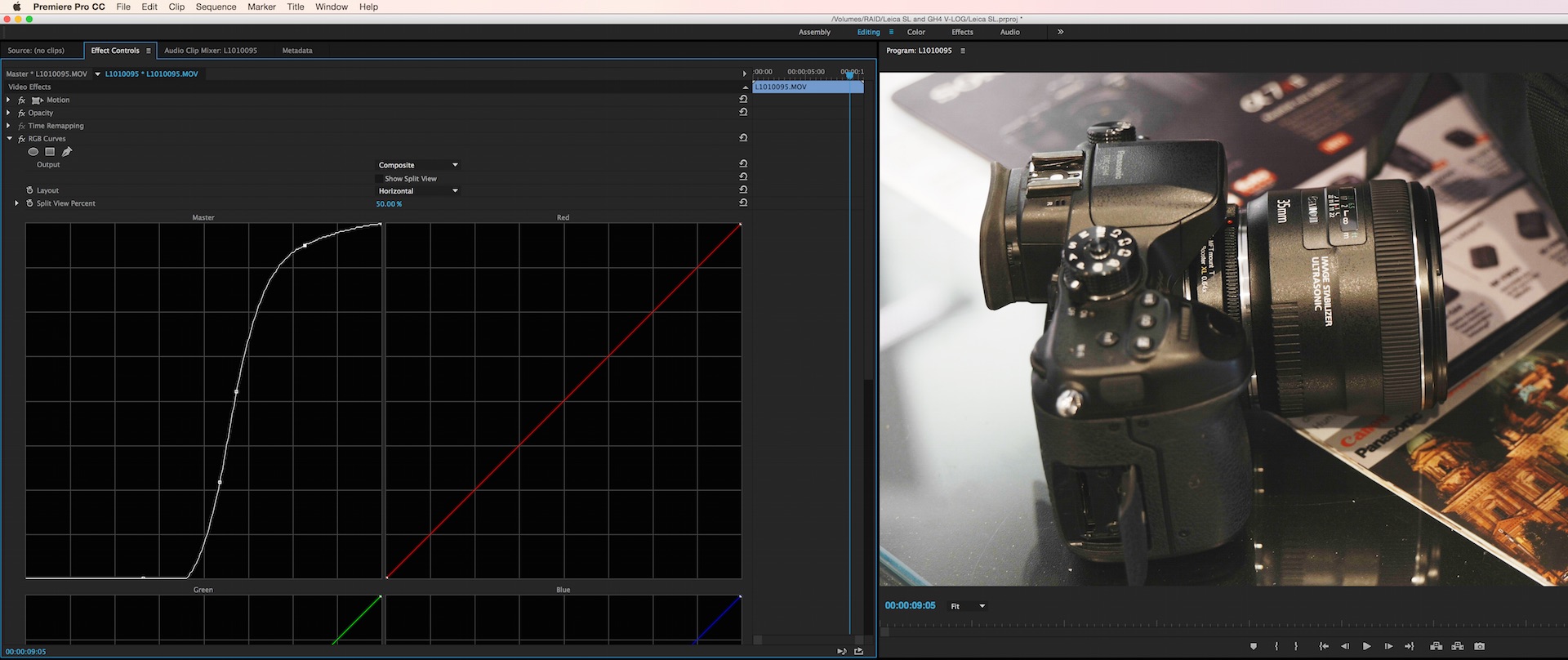
Task: Enable the Show Split View checkbox
Action: (380, 178)
